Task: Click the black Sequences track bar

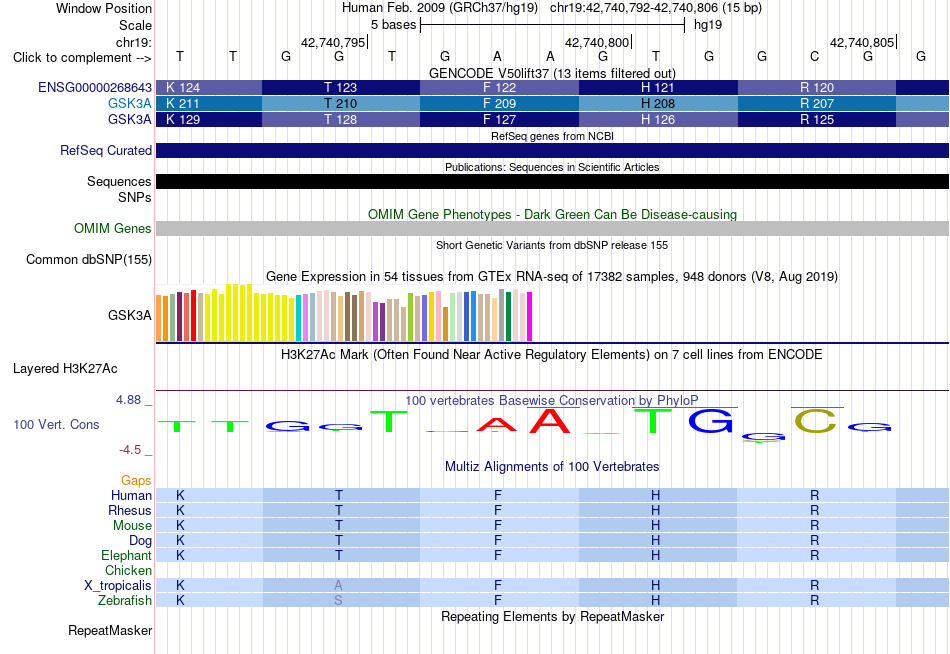Action: coord(552,181)
